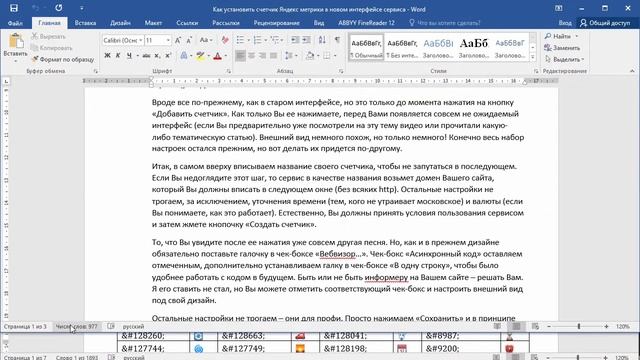Justify text in paragraph group
Image resolution: width=640 pixels, height=360 pixels.
pos(273,56)
